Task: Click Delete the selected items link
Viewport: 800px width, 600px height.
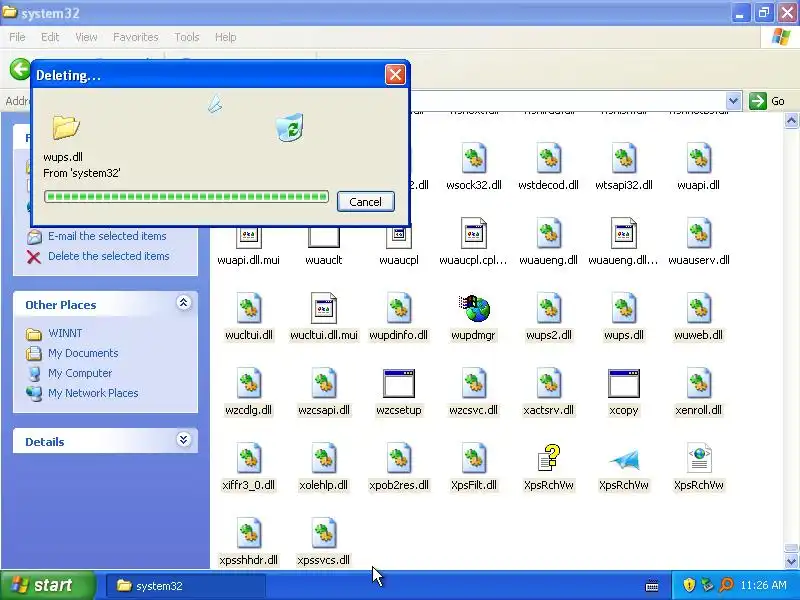Action: point(109,256)
